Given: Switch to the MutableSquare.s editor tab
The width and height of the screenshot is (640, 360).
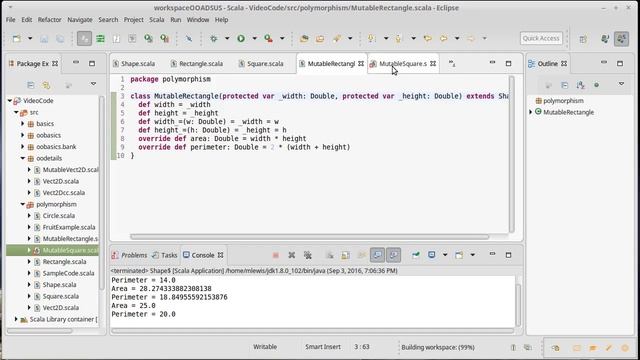Looking at the screenshot, I should 403,64.
